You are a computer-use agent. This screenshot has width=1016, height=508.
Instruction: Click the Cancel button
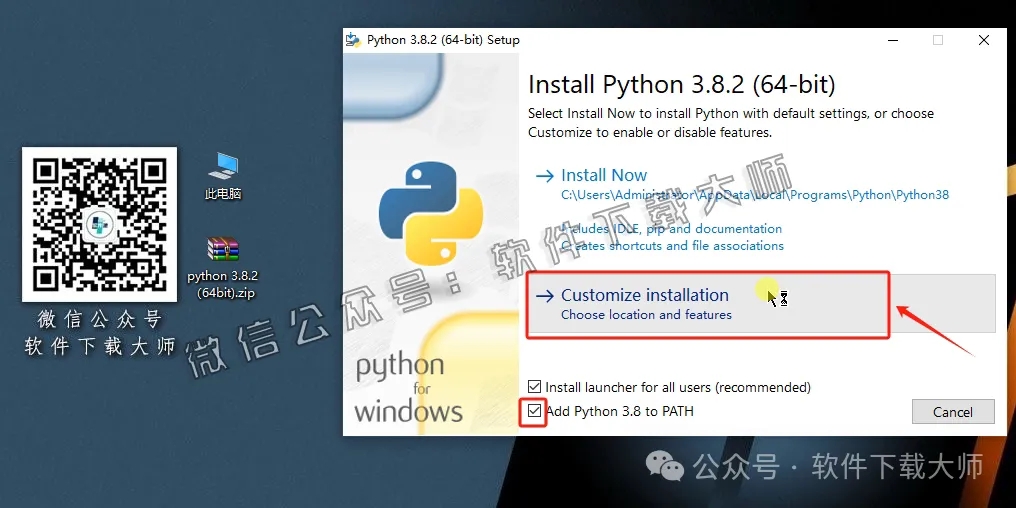click(x=952, y=412)
